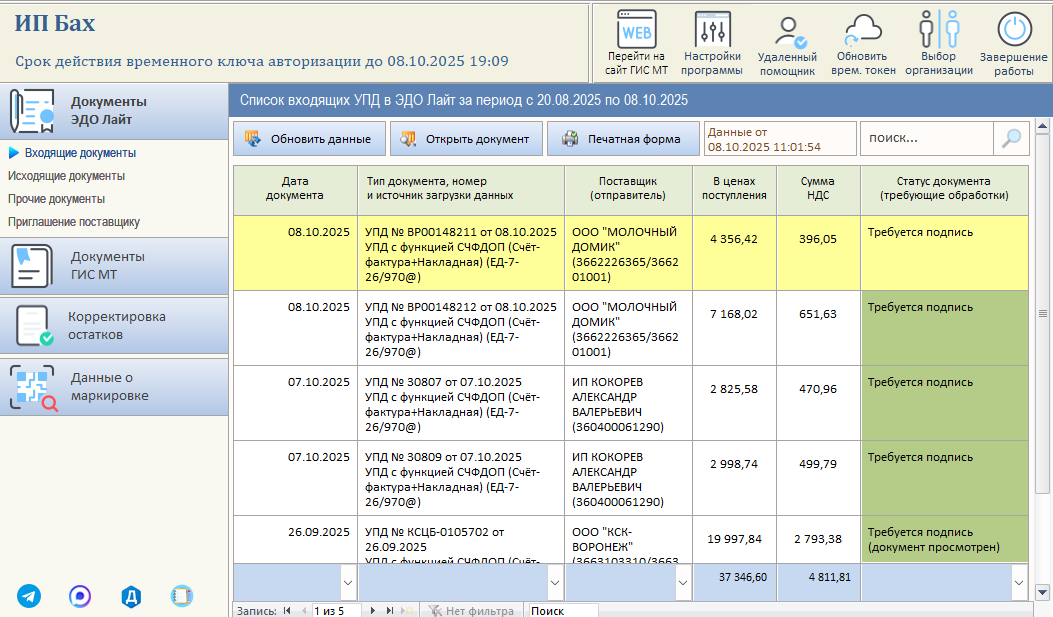Open the GIS MT website icon
The image size is (1053, 617).
636,30
